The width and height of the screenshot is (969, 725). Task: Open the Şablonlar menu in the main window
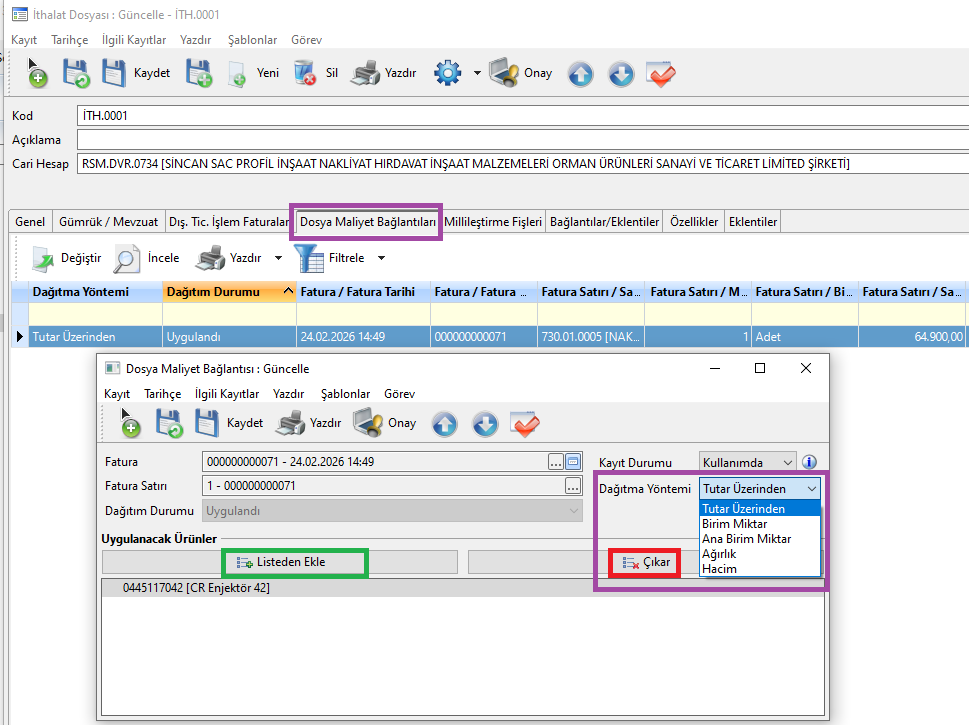252,40
